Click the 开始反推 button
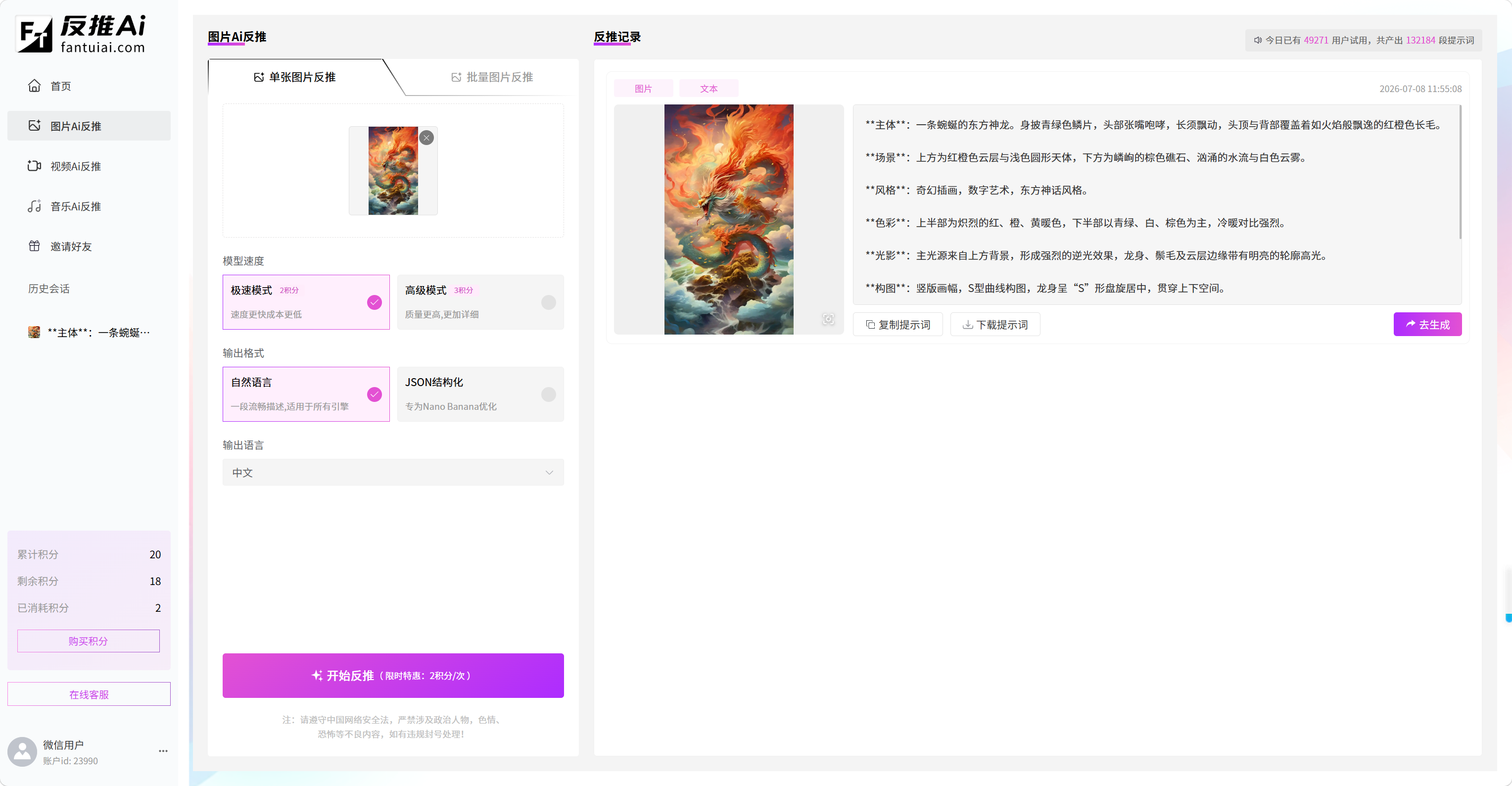 tap(393, 676)
